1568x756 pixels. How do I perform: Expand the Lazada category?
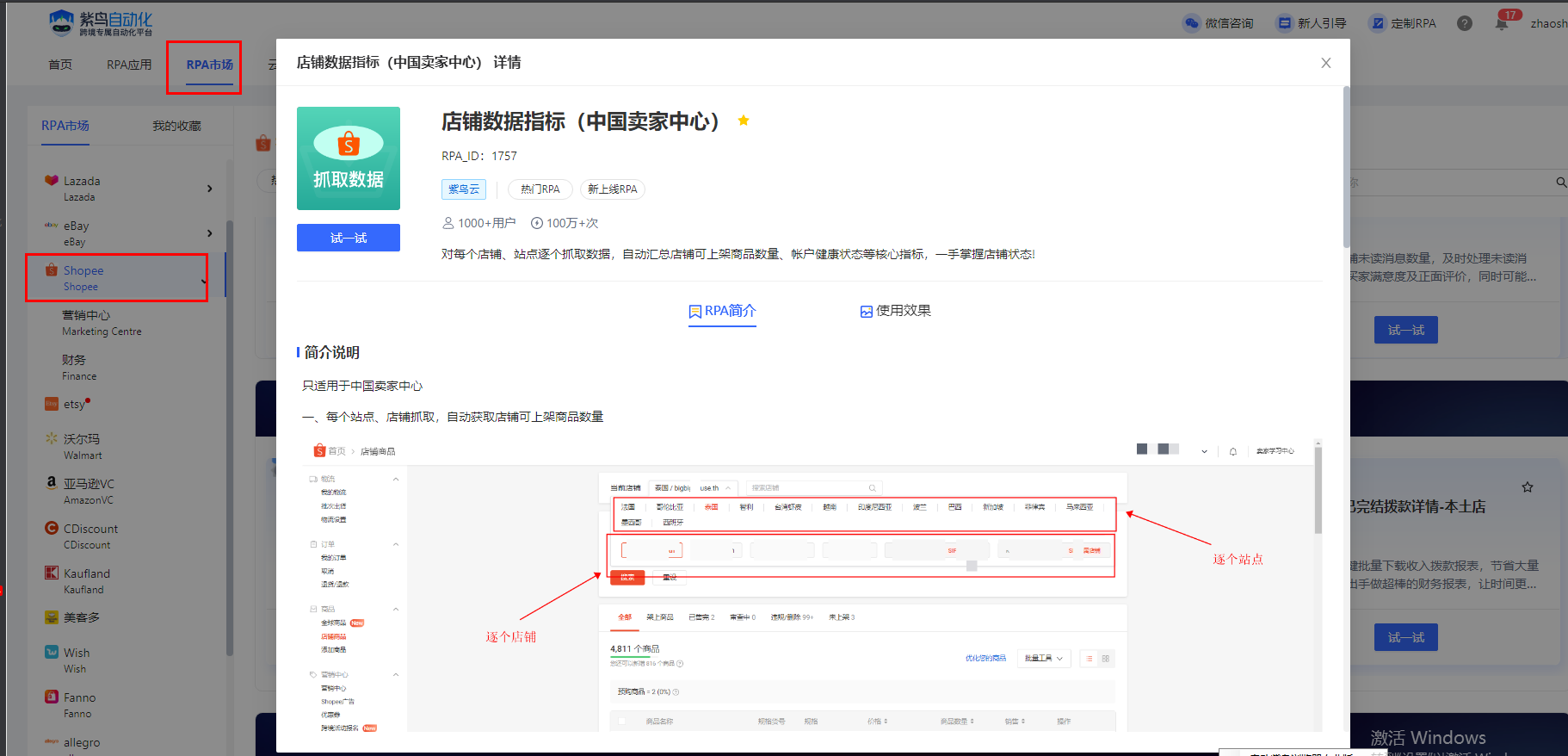click(209, 189)
